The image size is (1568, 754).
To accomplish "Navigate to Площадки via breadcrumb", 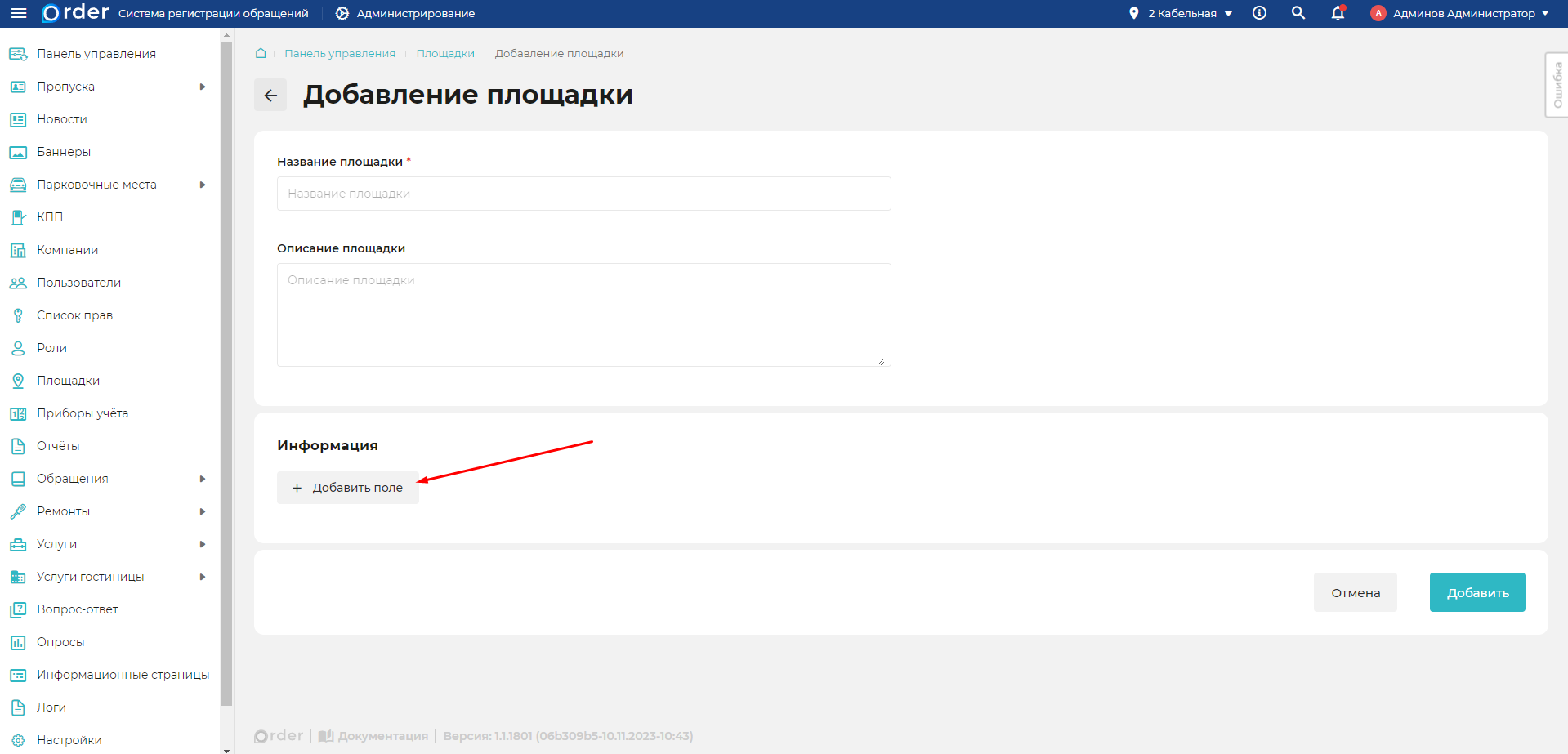I will [x=445, y=53].
